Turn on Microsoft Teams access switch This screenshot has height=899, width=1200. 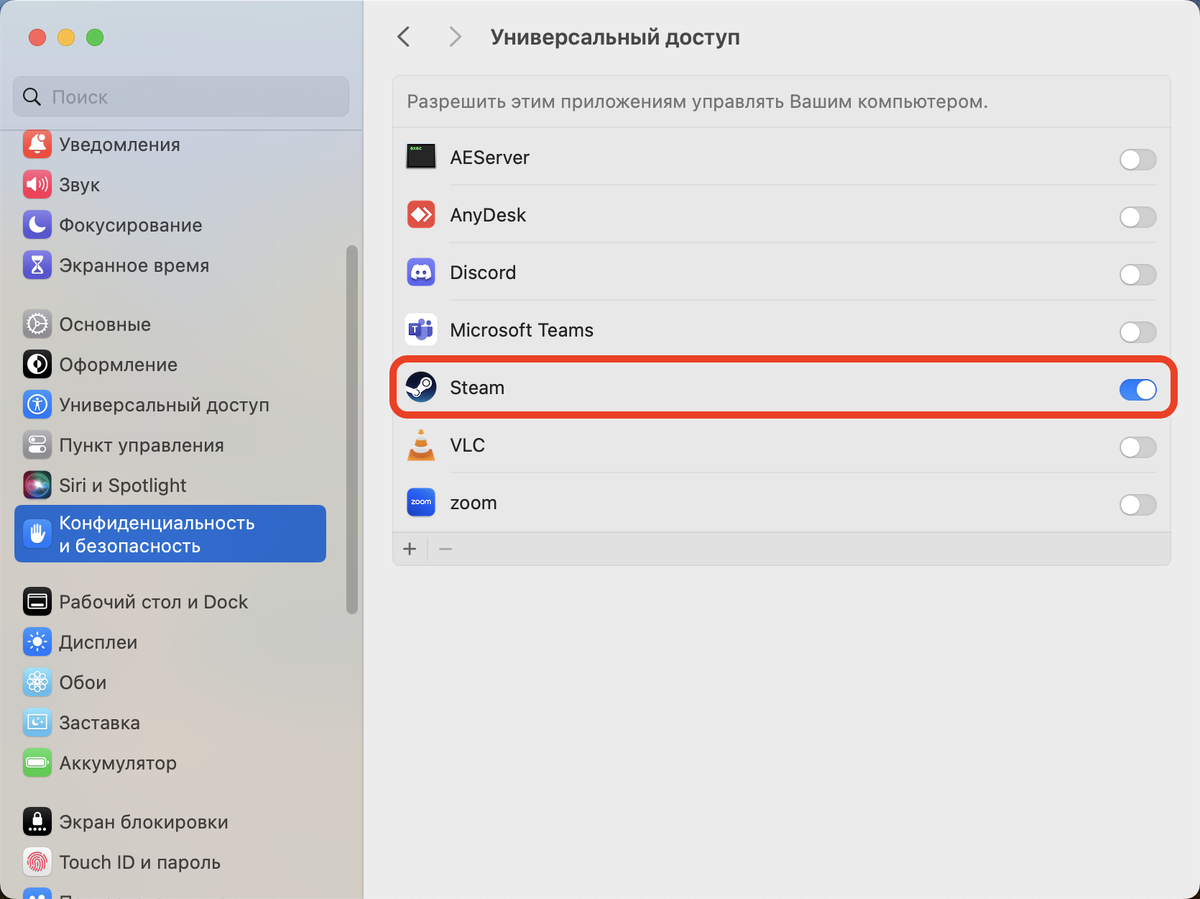click(x=1138, y=332)
